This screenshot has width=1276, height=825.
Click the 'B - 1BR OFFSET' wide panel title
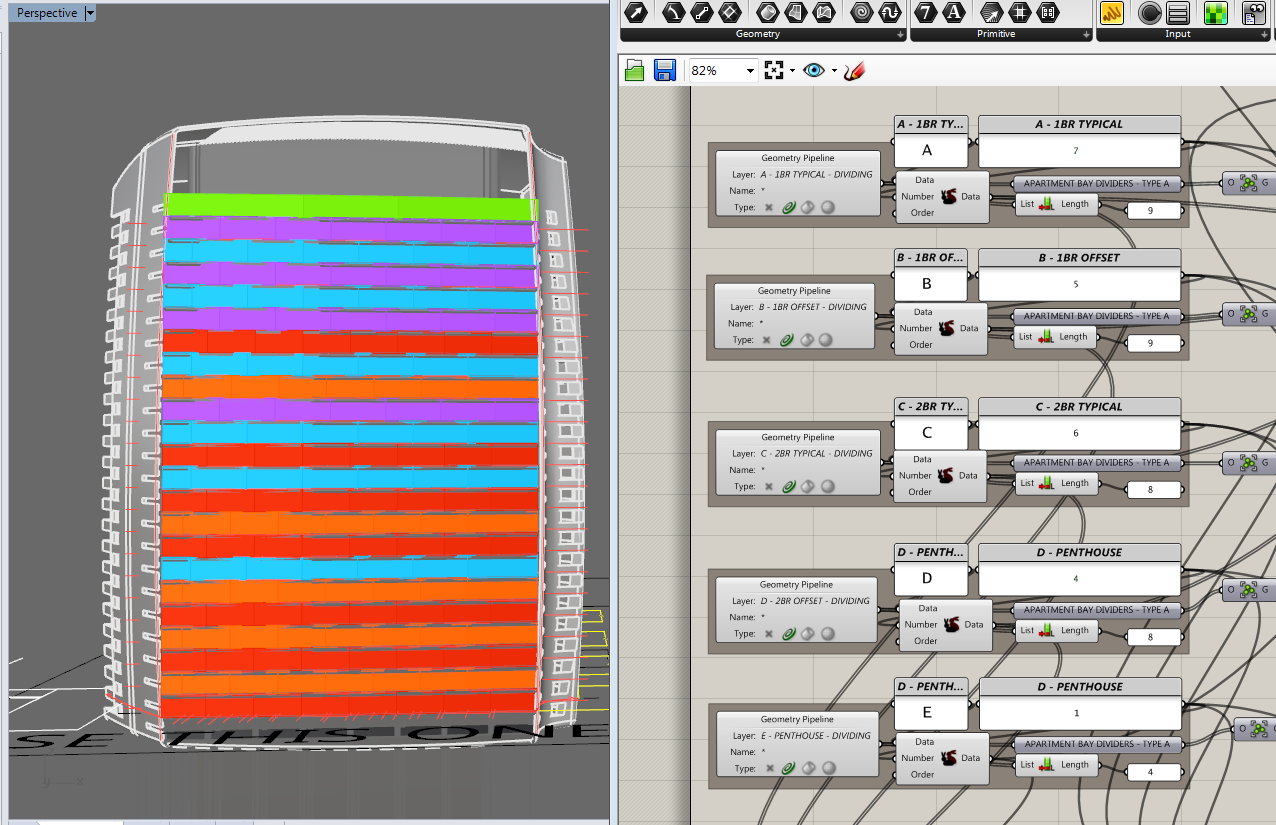[1079, 257]
